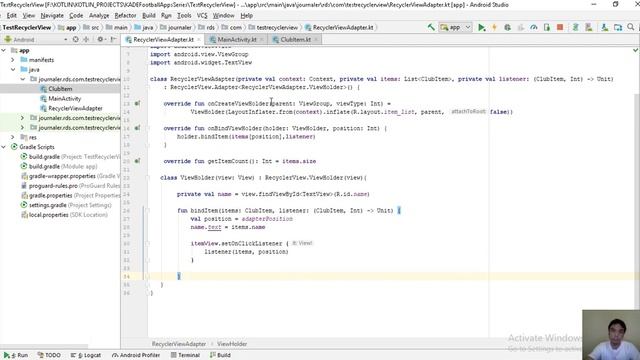Attach debugger to Android process icon
640x360 pixels.
coord(547,27)
